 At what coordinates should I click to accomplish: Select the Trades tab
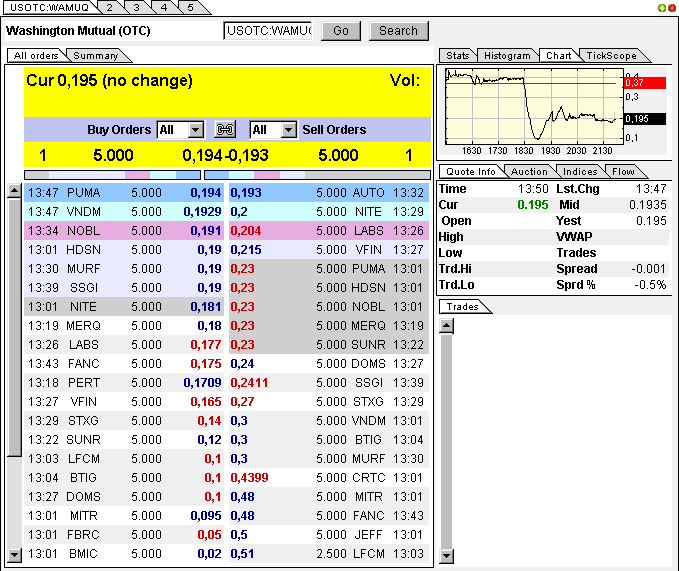click(462, 306)
